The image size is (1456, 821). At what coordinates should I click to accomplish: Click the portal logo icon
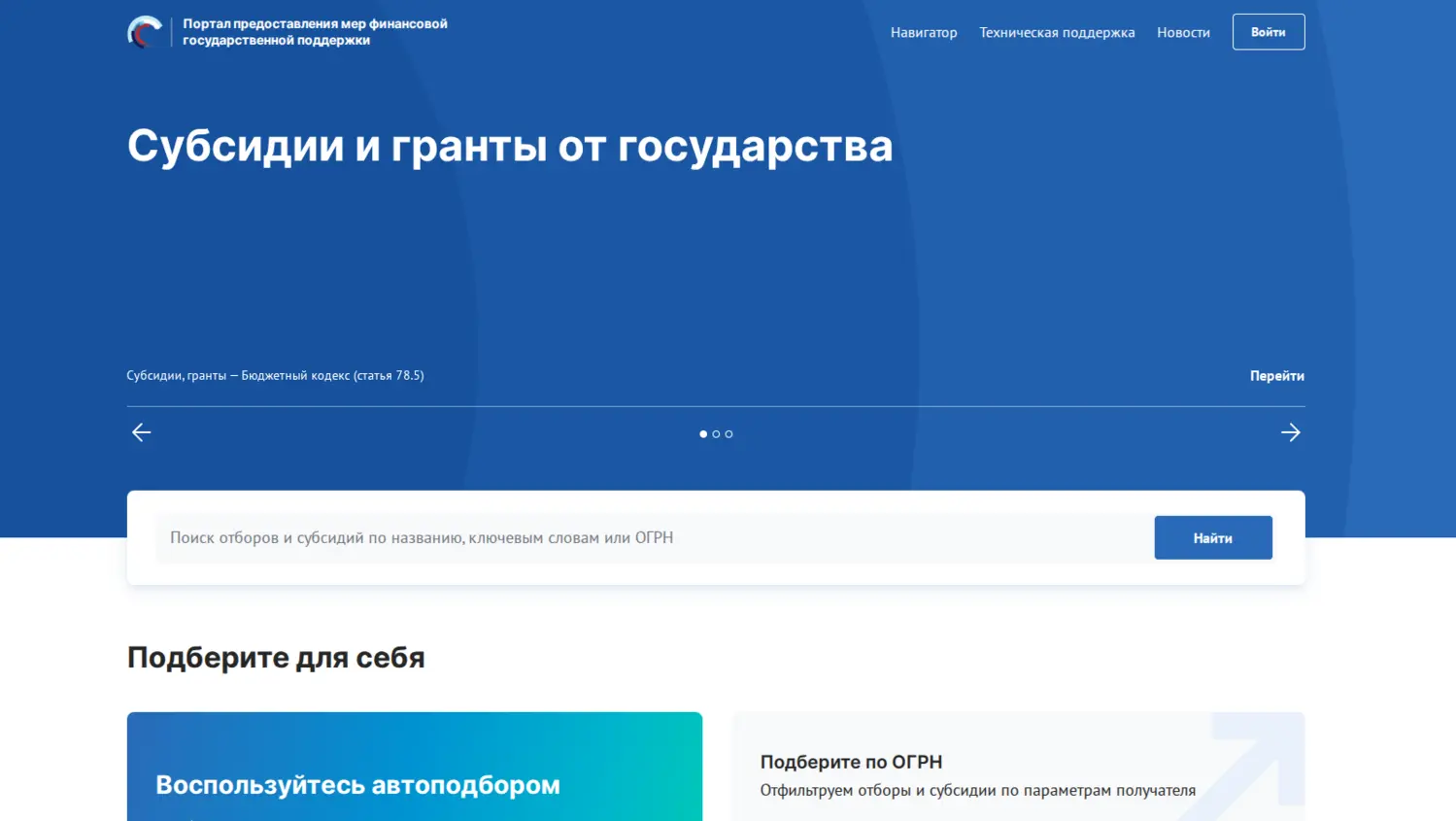pos(145,32)
